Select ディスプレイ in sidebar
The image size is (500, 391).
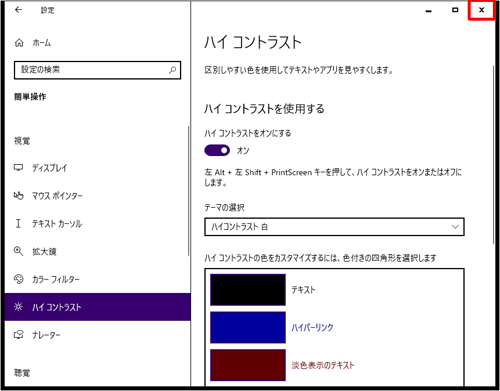pyautogui.click(x=97, y=168)
